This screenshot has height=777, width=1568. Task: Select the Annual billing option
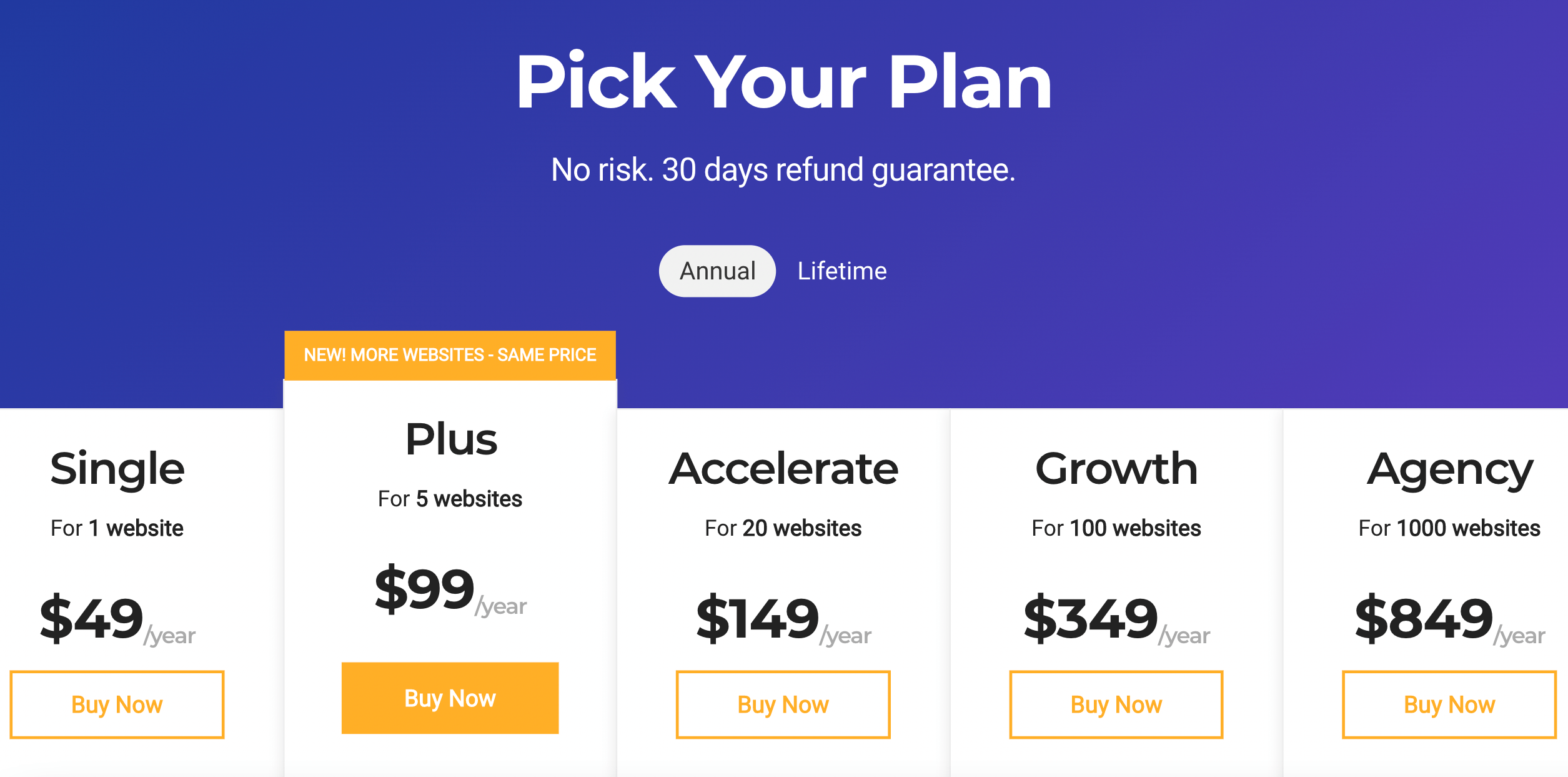tap(717, 271)
